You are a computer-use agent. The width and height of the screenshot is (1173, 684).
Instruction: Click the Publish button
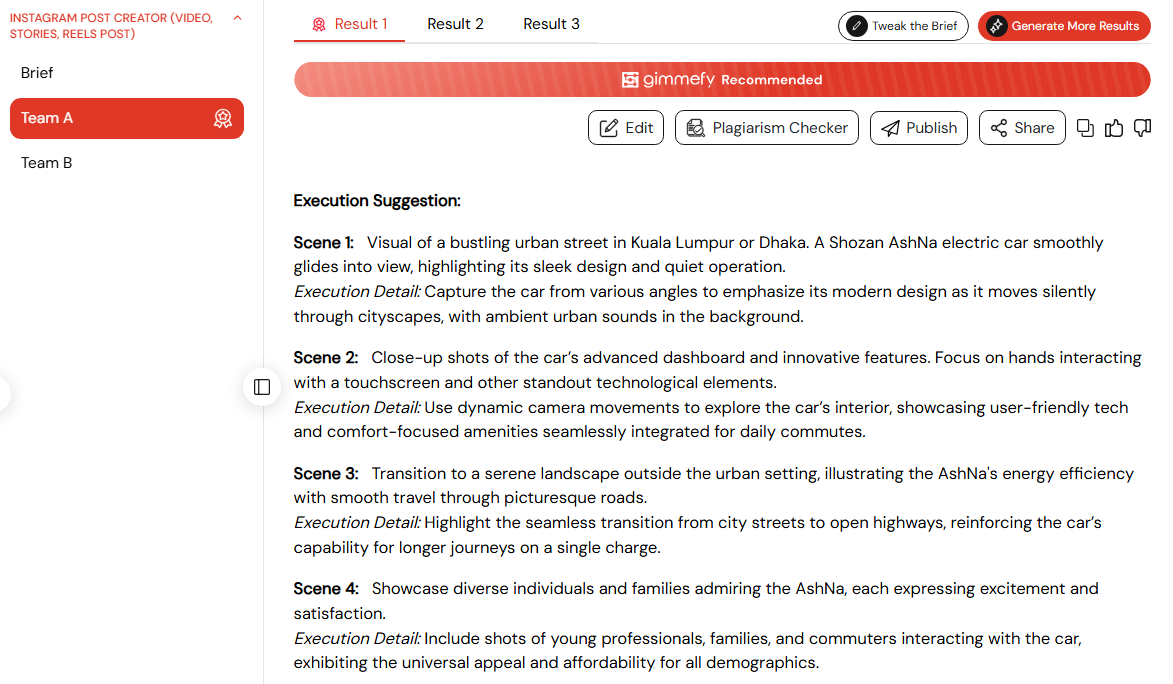[919, 128]
